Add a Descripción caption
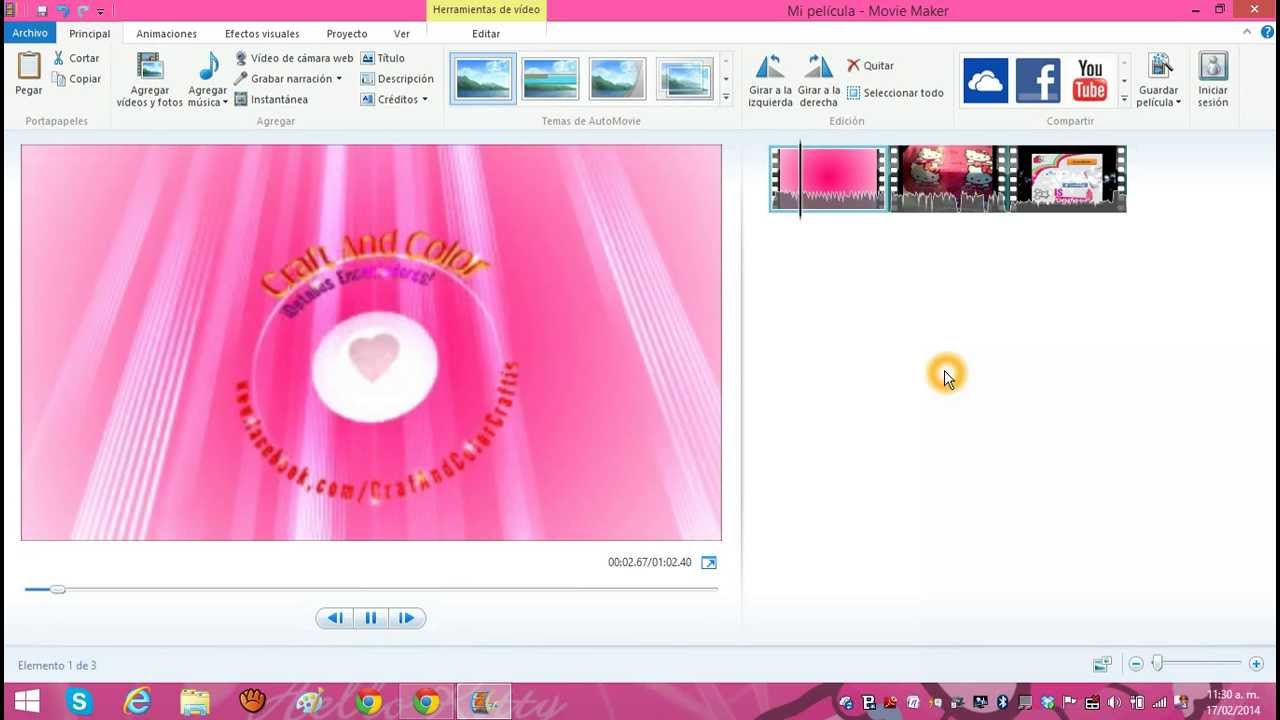 coord(397,79)
